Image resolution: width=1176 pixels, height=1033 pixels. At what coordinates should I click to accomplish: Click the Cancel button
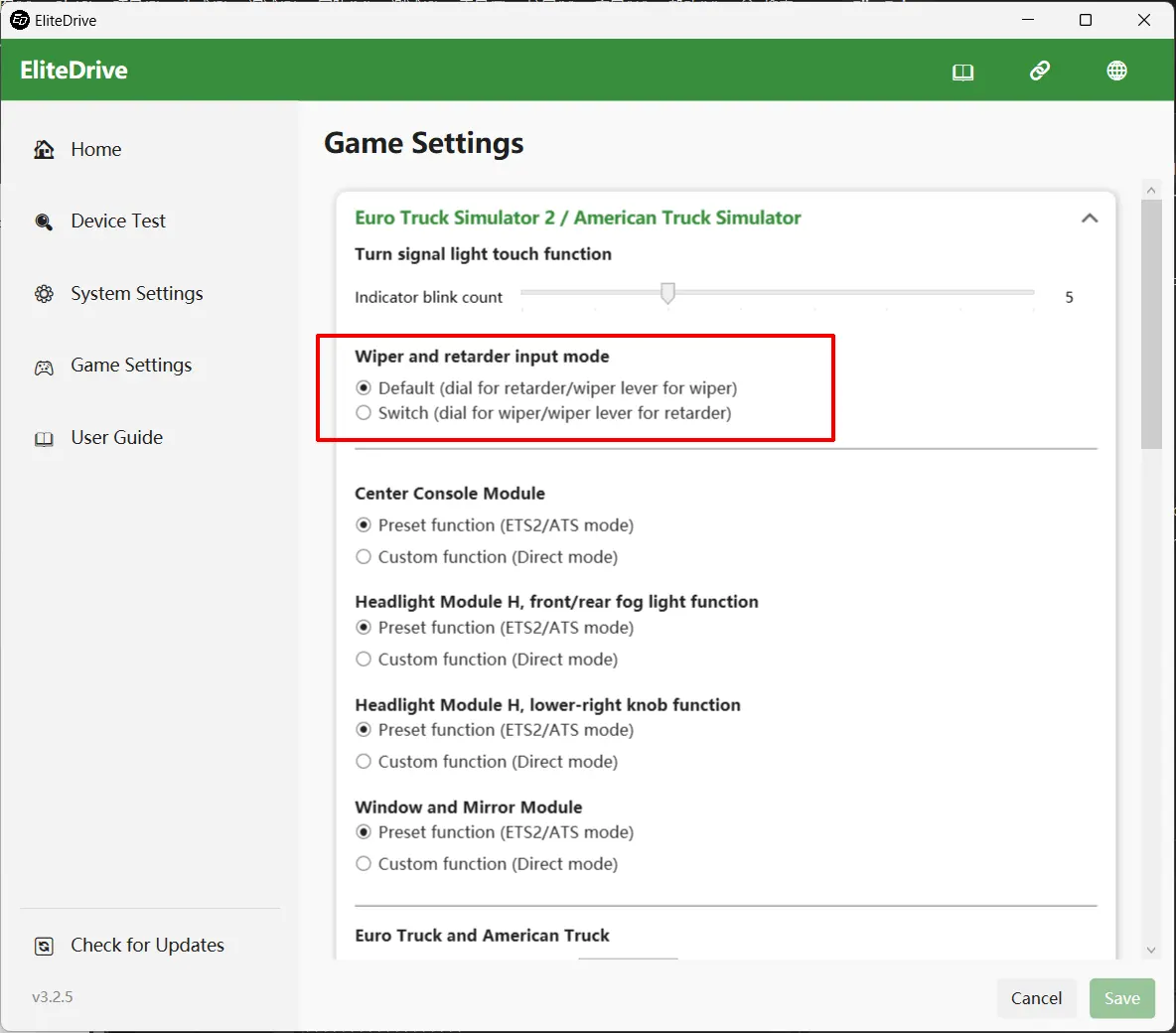(1036, 998)
